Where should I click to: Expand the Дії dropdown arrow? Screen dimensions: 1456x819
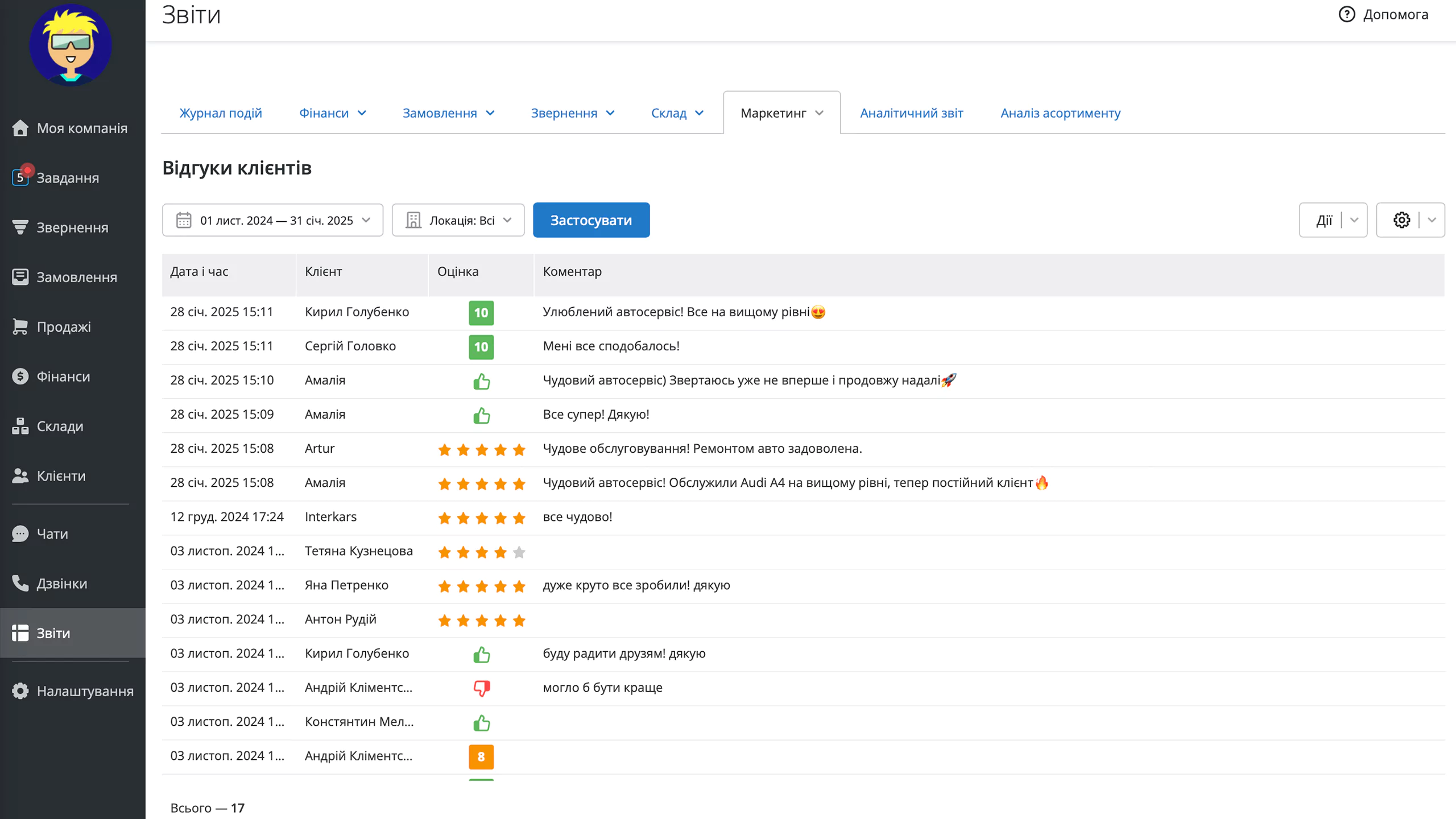pos(1354,220)
